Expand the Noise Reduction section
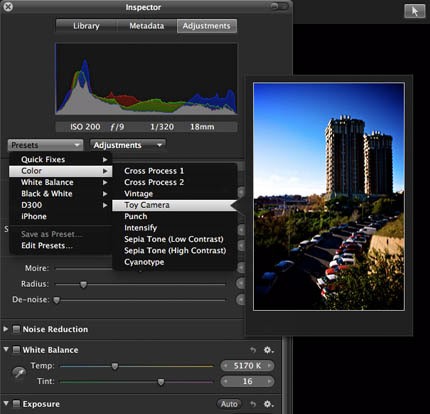Viewport: 430px width, 414px height. (x=6, y=329)
